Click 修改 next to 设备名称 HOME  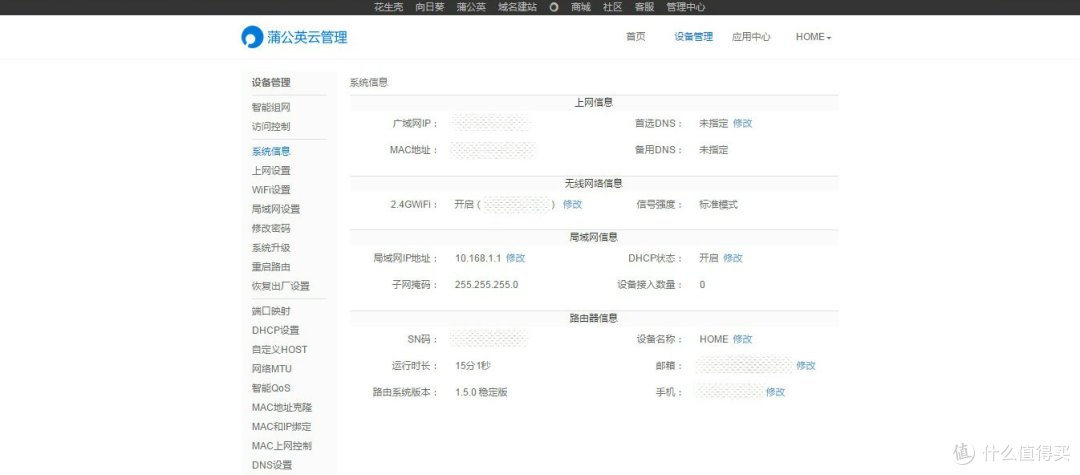pyautogui.click(x=742, y=339)
